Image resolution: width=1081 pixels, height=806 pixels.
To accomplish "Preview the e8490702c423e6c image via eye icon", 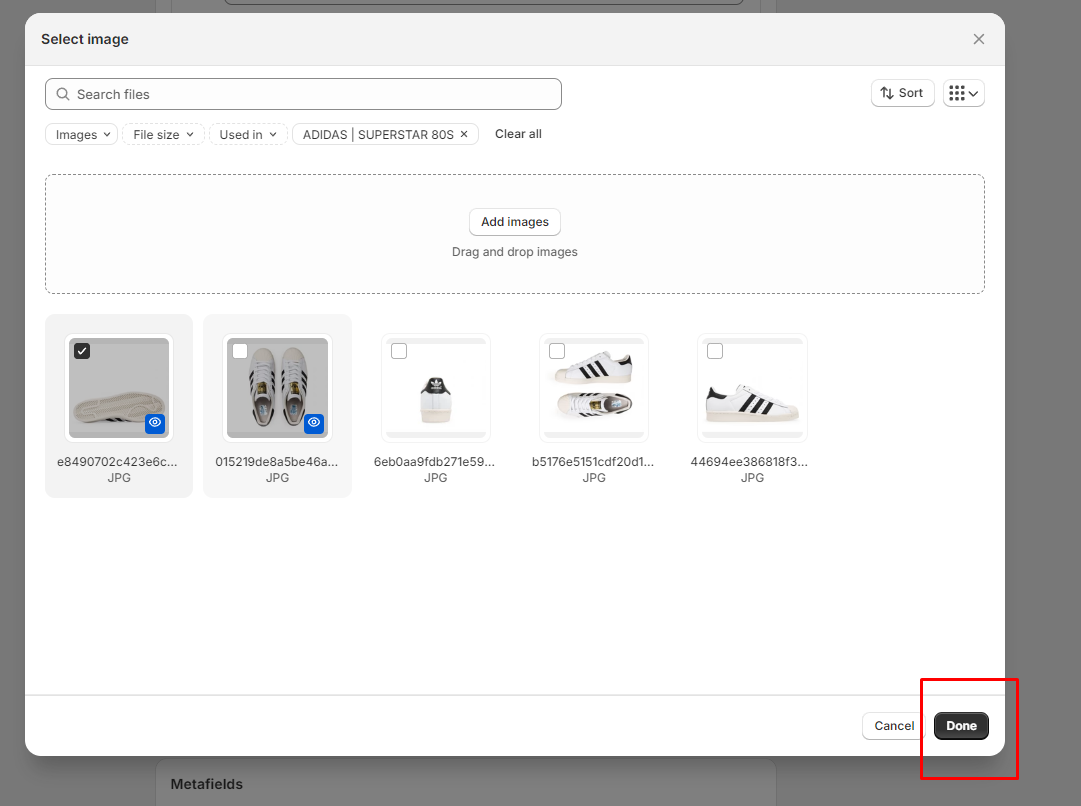I will (155, 423).
